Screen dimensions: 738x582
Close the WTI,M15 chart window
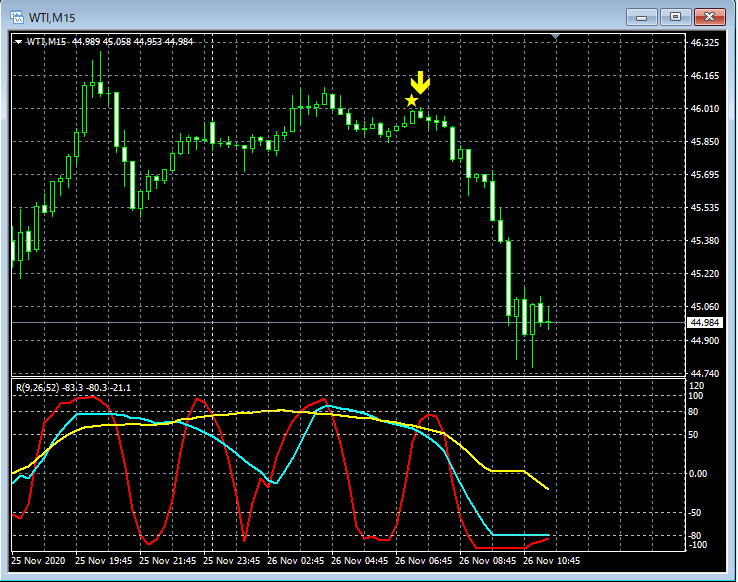pyautogui.click(x=709, y=17)
